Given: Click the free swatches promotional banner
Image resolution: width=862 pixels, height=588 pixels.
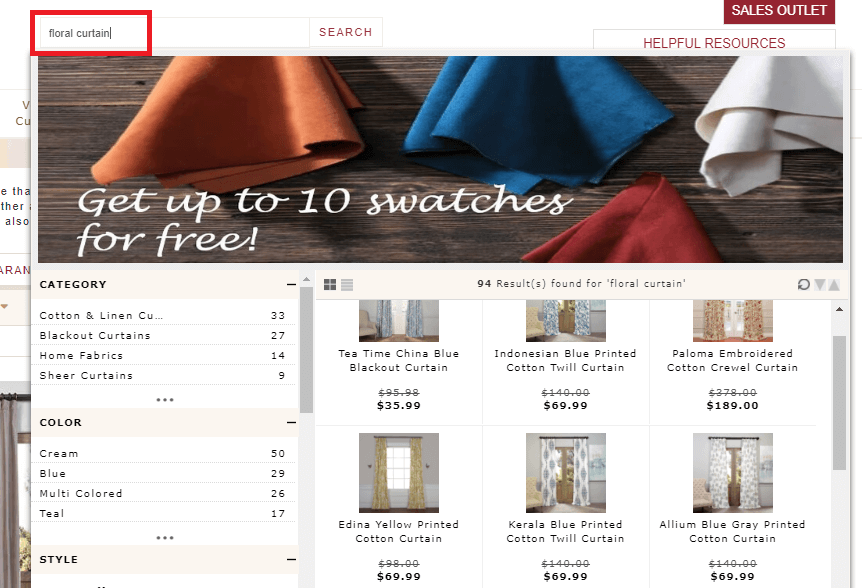Looking at the screenshot, I should pyautogui.click(x=440, y=159).
